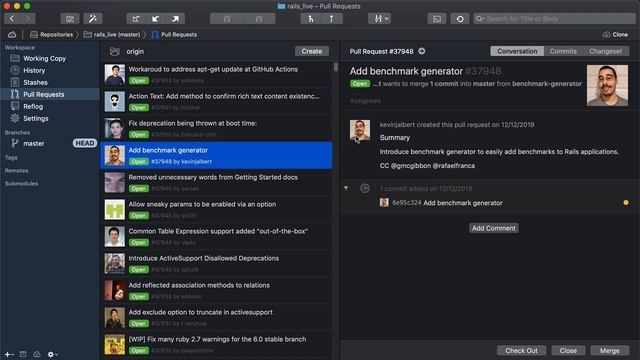Click the Push toolbar icon

175,19
